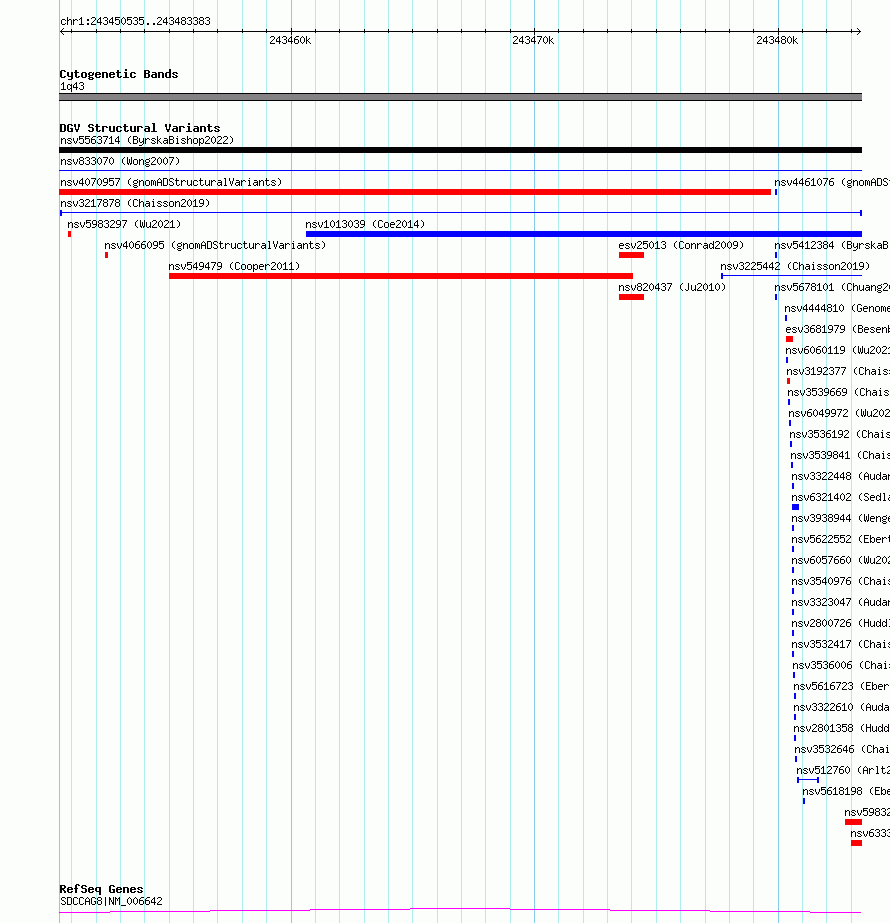Viewport: 890px width, 923px height.
Task: Select the nsv6321402 variant label
Action: [841, 497]
